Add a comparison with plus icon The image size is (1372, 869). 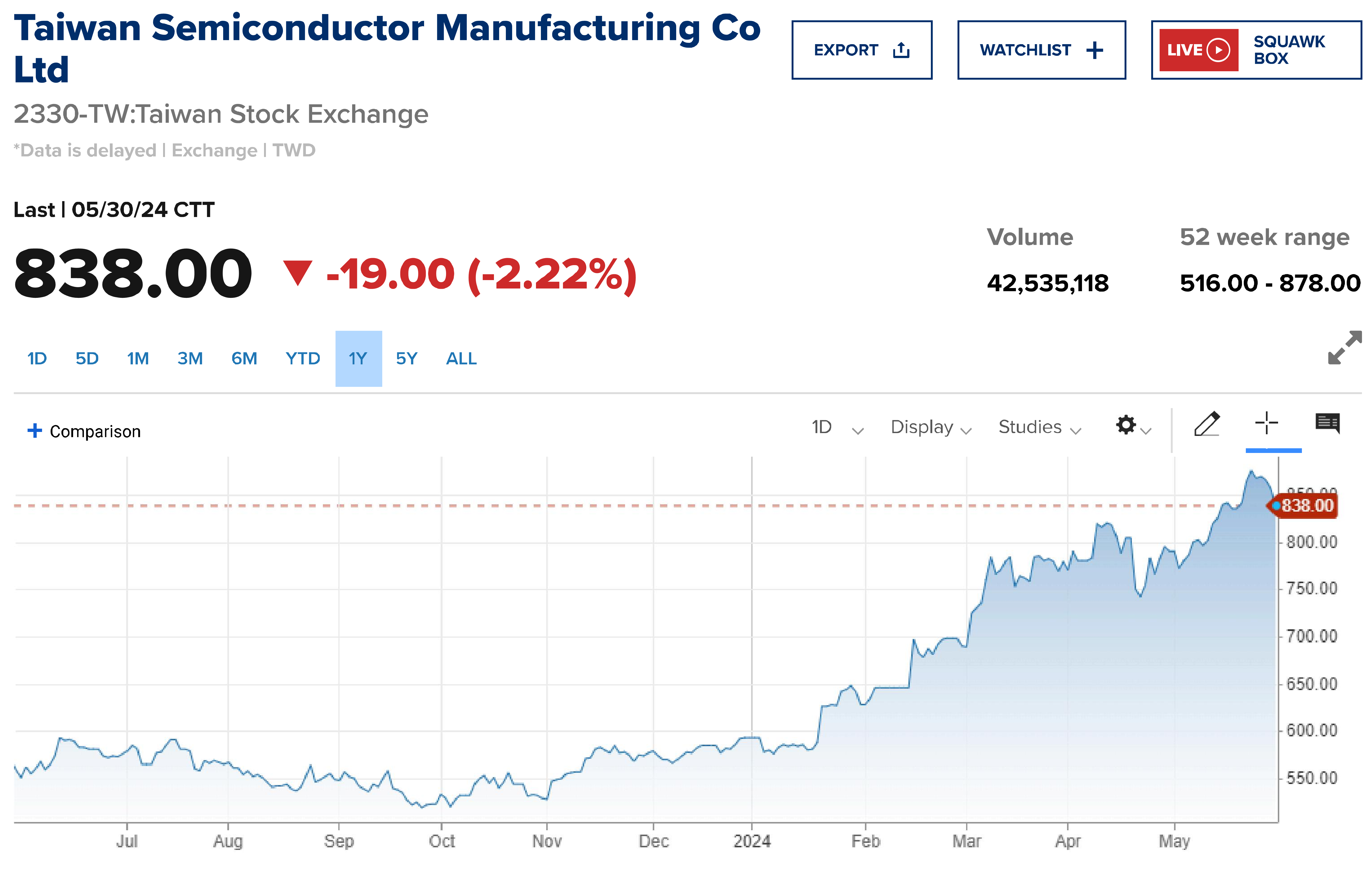pyautogui.click(x=35, y=431)
